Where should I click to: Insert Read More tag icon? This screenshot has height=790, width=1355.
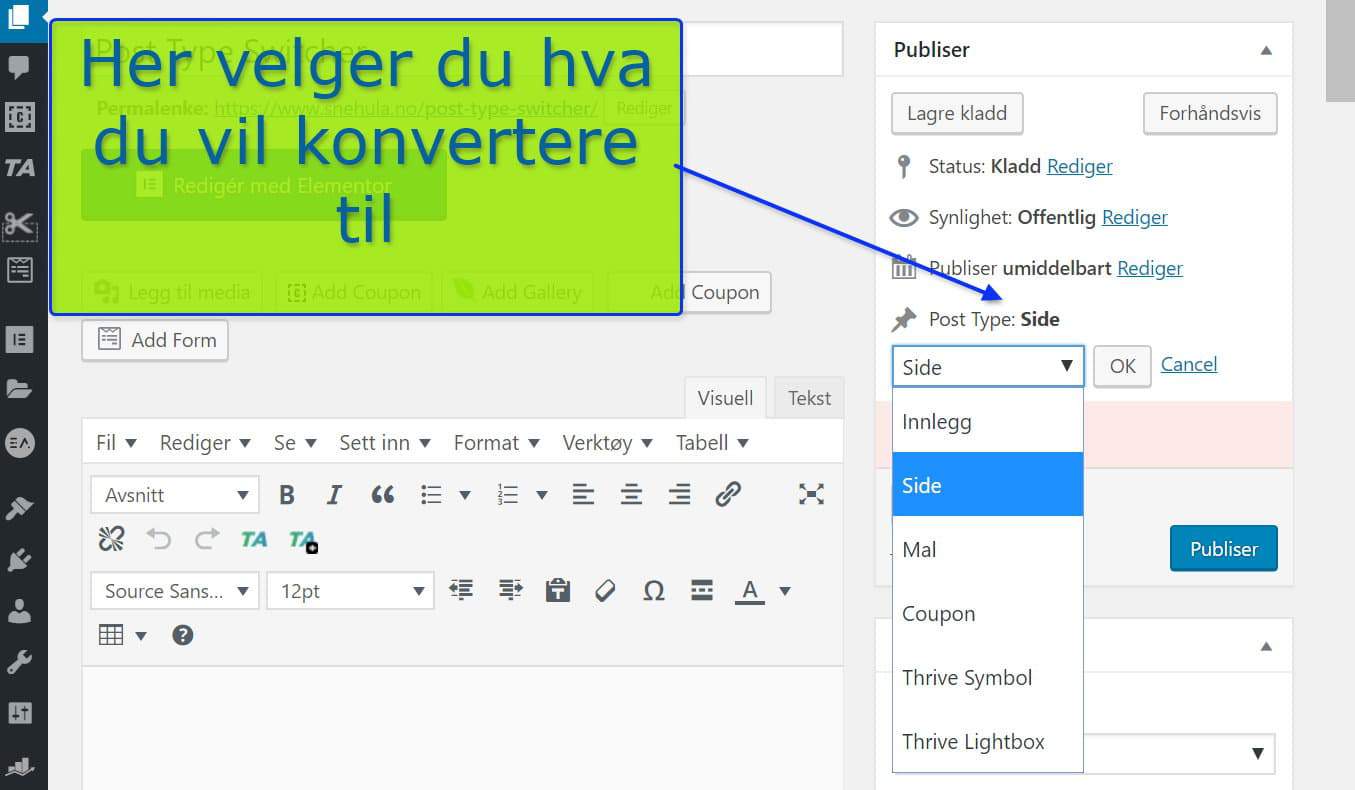coord(702,590)
